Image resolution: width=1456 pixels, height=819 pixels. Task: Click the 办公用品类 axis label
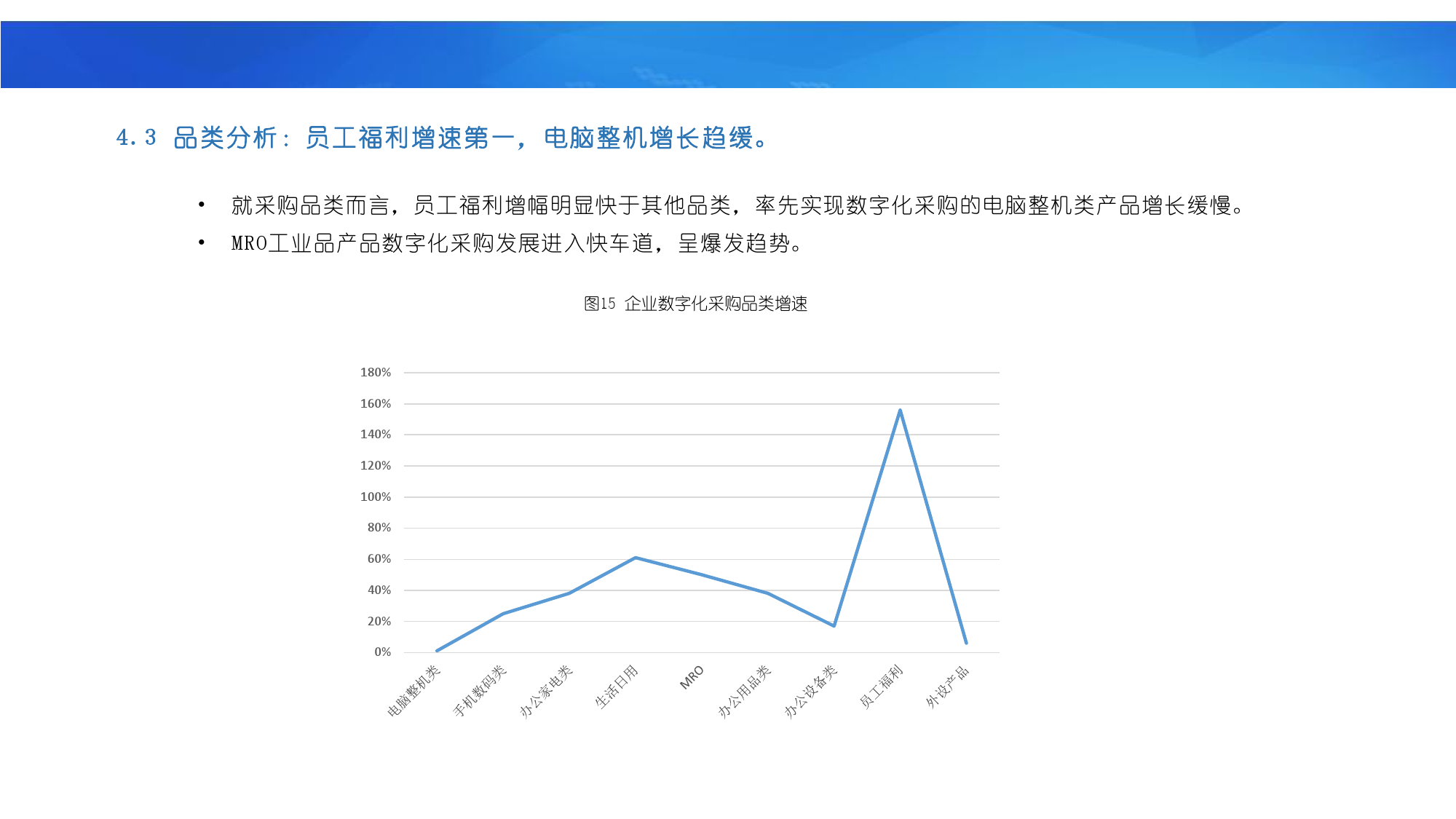tap(744, 691)
